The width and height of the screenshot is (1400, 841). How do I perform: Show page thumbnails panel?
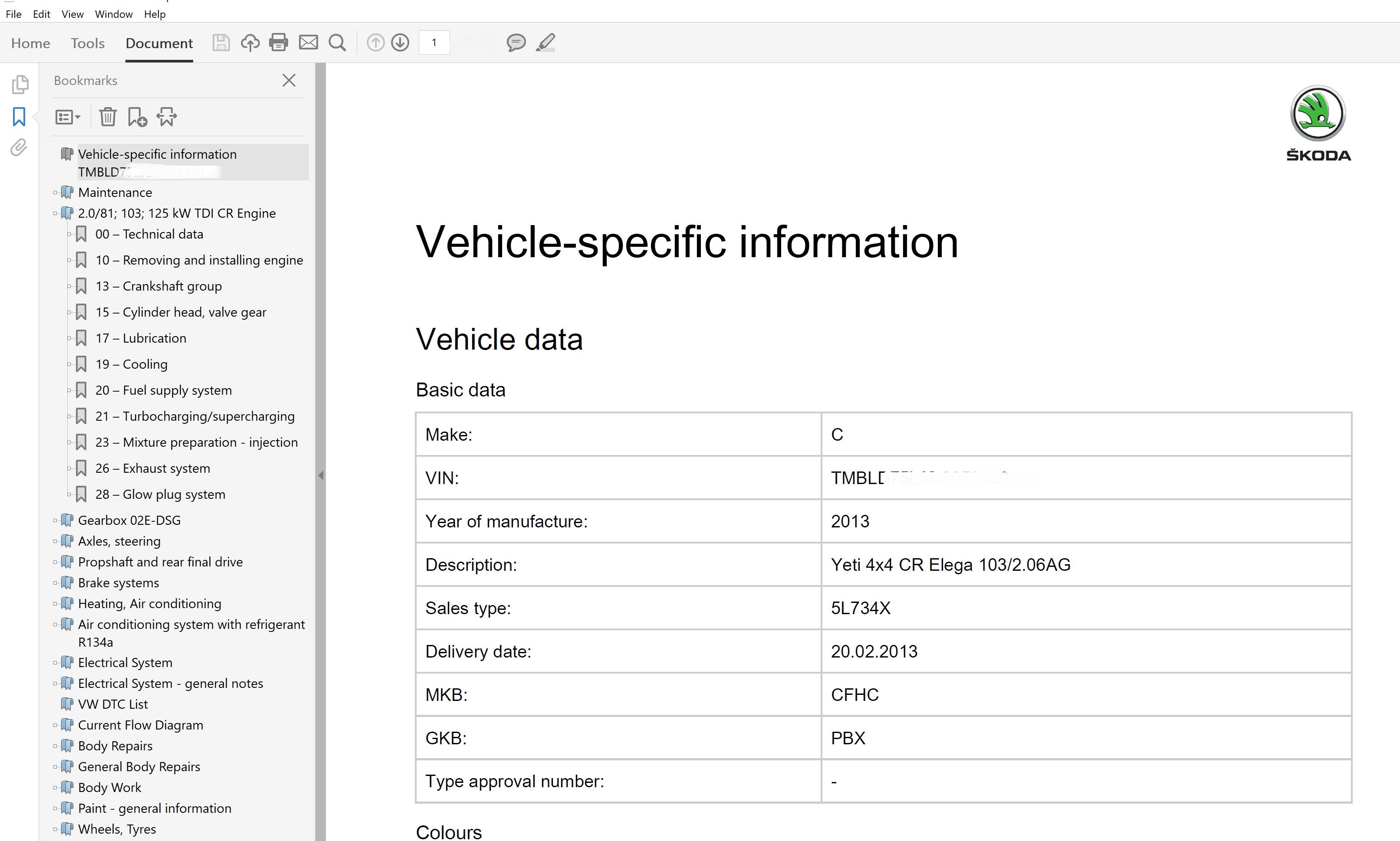(x=20, y=85)
